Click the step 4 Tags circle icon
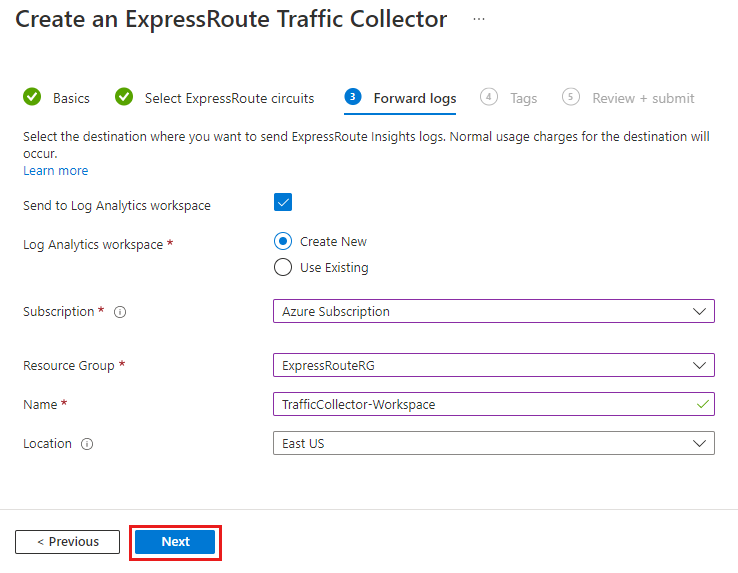The width and height of the screenshot is (738, 573). coord(489,97)
